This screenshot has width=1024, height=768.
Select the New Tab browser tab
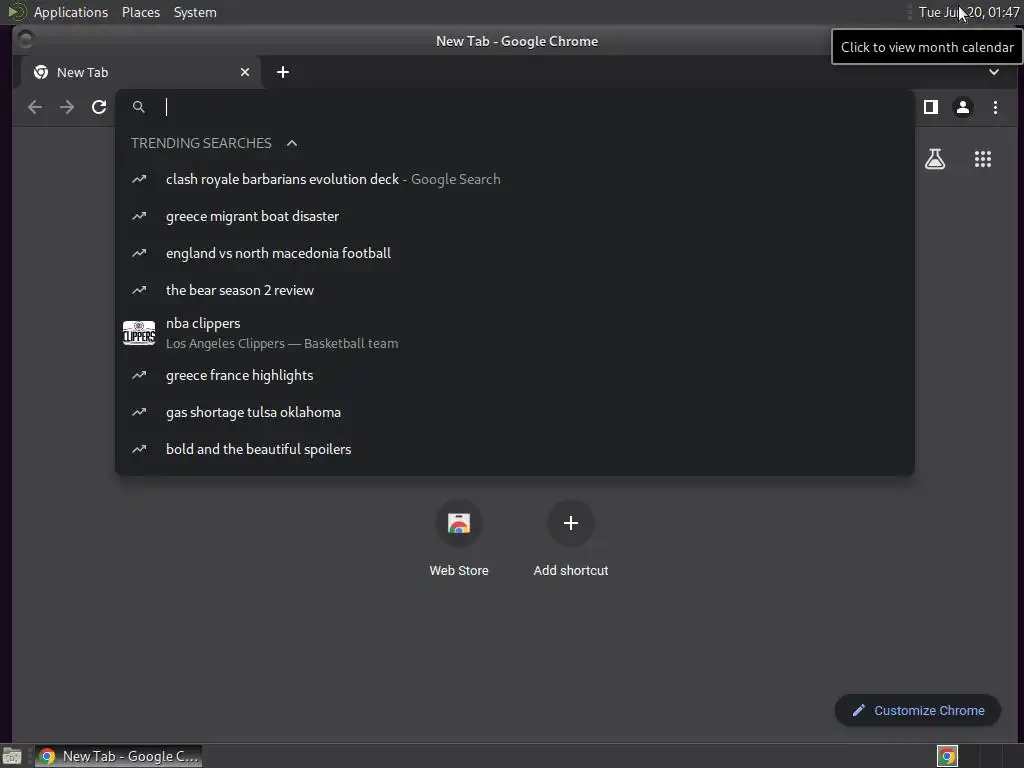click(141, 72)
